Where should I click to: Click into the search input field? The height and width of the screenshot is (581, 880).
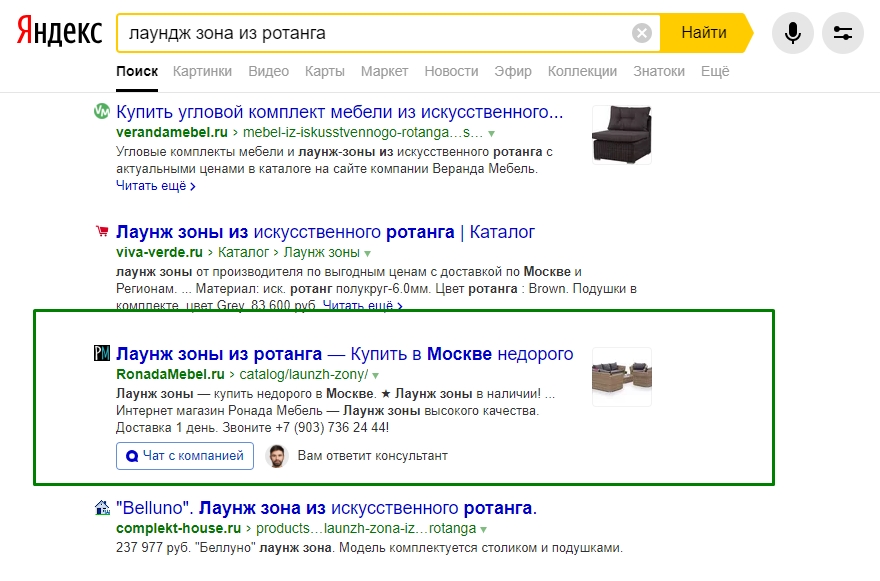click(x=370, y=34)
